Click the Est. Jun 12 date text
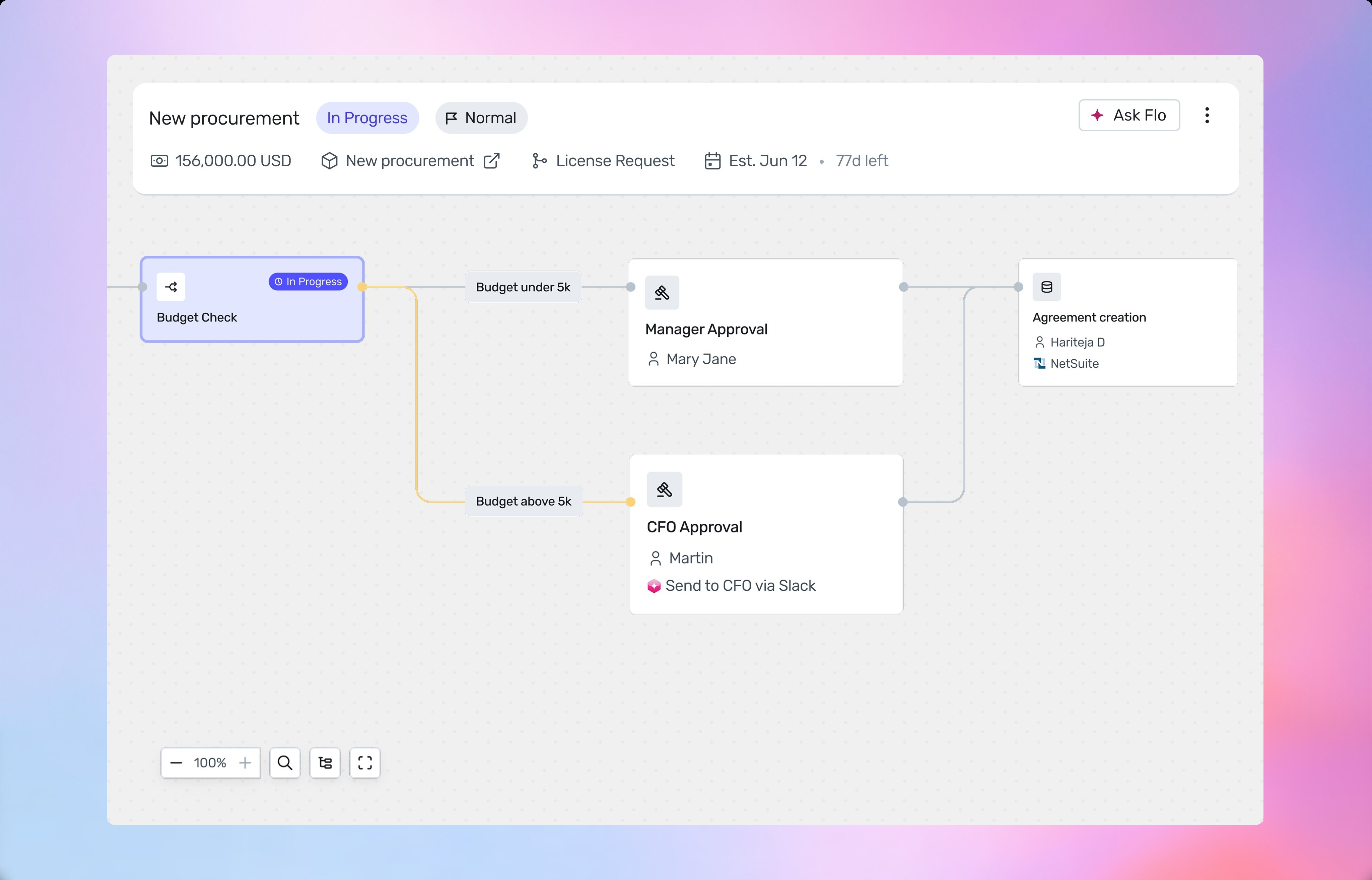This screenshot has height=880, width=1372. coord(767,161)
